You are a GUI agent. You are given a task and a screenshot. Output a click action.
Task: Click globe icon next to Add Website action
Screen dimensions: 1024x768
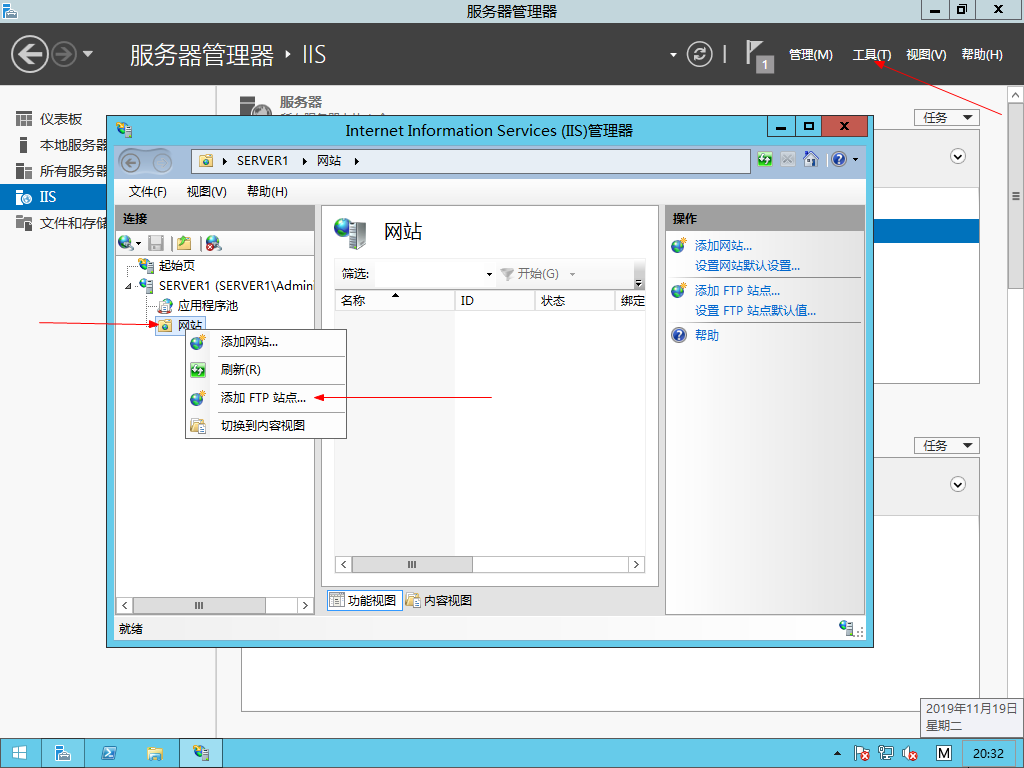tap(679, 246)
